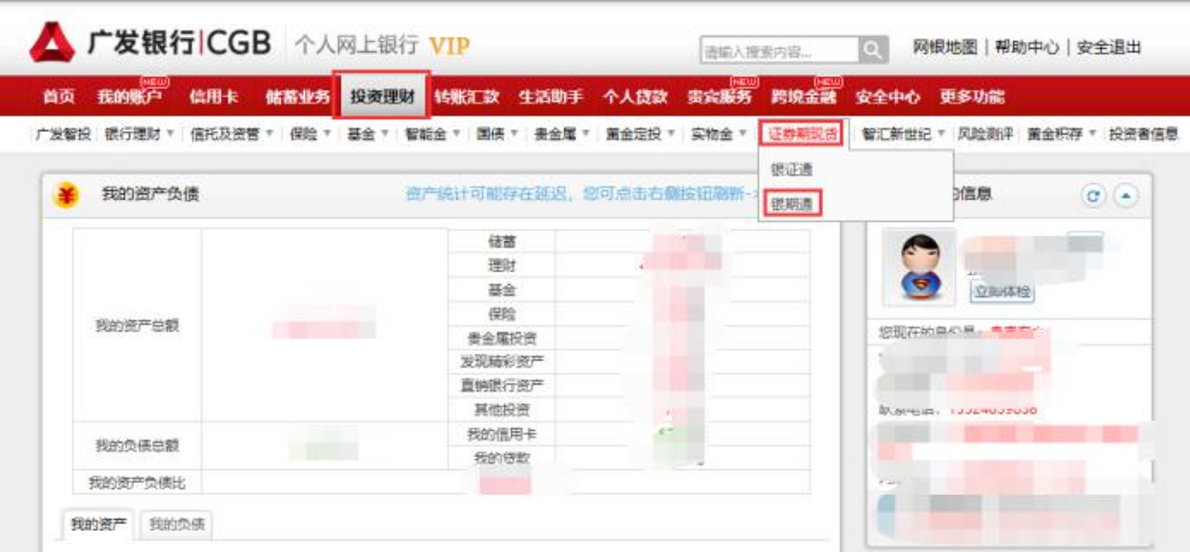This screenshot has width=1190, height=552.
Task: Open the 转账汇款 navigation item
Action: [x=466, y=97]
